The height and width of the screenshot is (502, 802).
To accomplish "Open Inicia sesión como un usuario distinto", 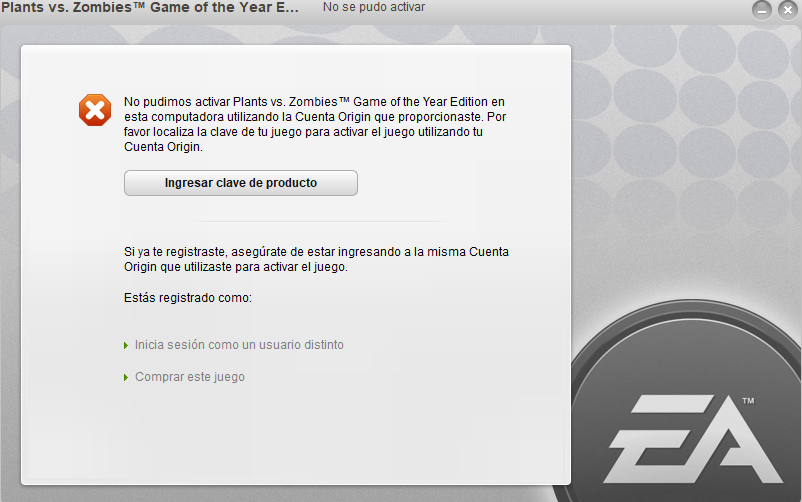I will 239,345.
